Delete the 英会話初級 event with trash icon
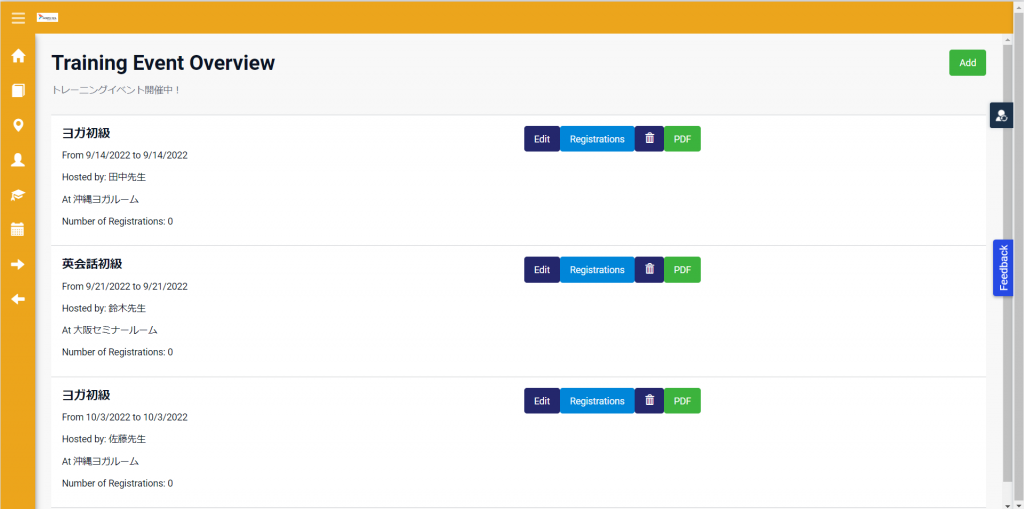This screenshot has width=1024, height=509. tap(649, 270)
